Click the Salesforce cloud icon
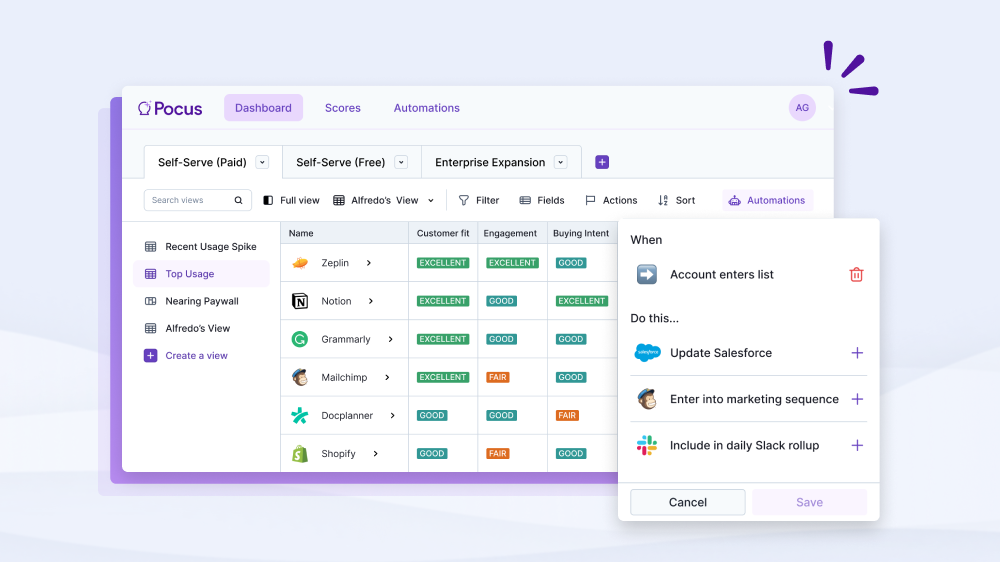Viewport: 1000px width, 562px height. pyautogui.click(x=647, y=352)
